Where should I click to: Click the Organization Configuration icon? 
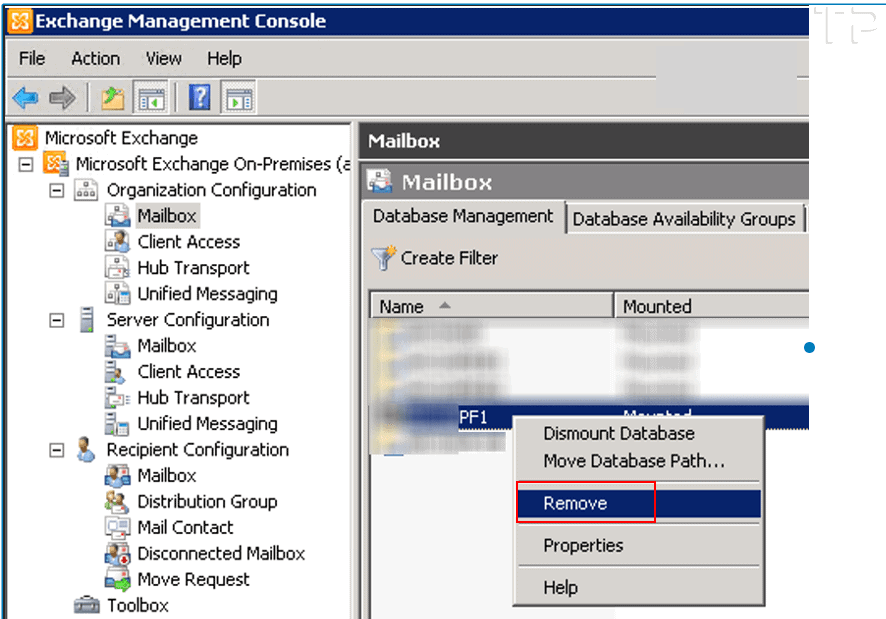tap(86, 190)
